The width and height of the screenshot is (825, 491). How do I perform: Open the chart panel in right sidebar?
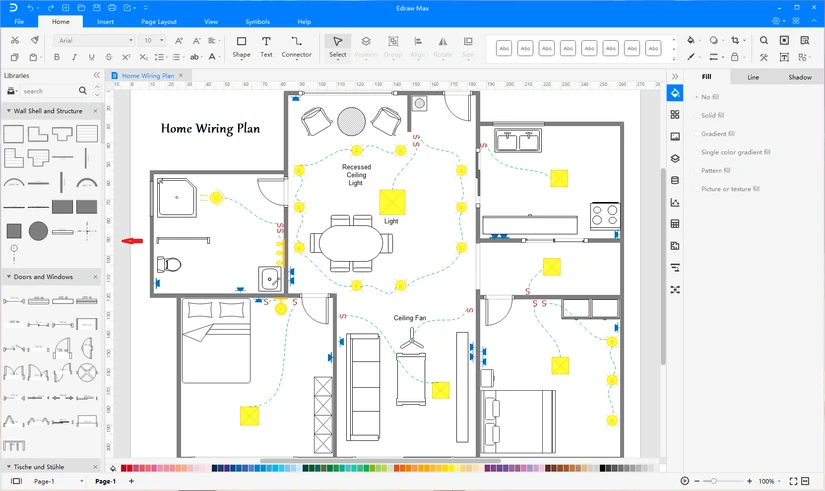(x=675, y=202)
